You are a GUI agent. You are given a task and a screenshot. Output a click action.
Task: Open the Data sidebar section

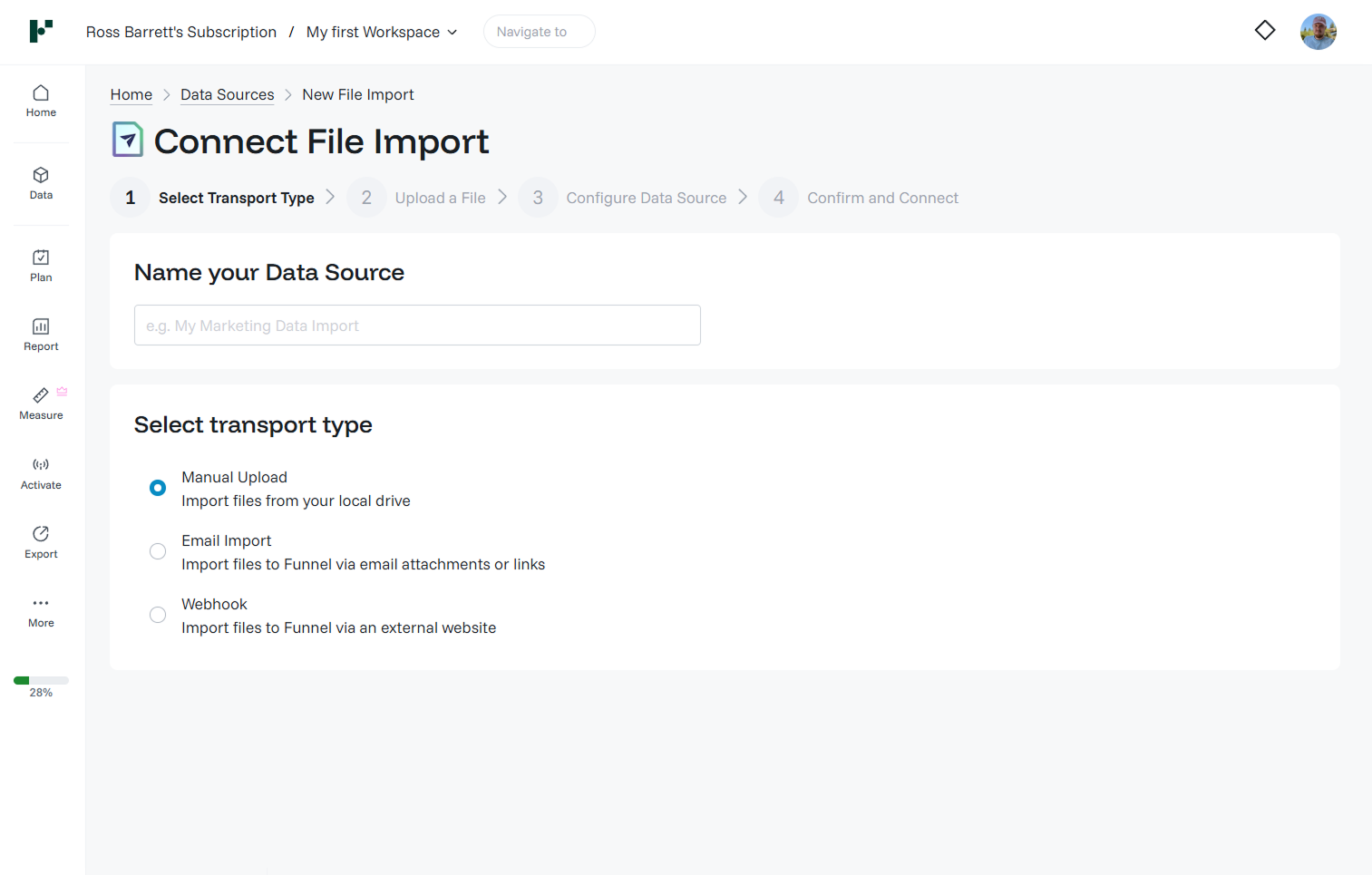[41, 183]
